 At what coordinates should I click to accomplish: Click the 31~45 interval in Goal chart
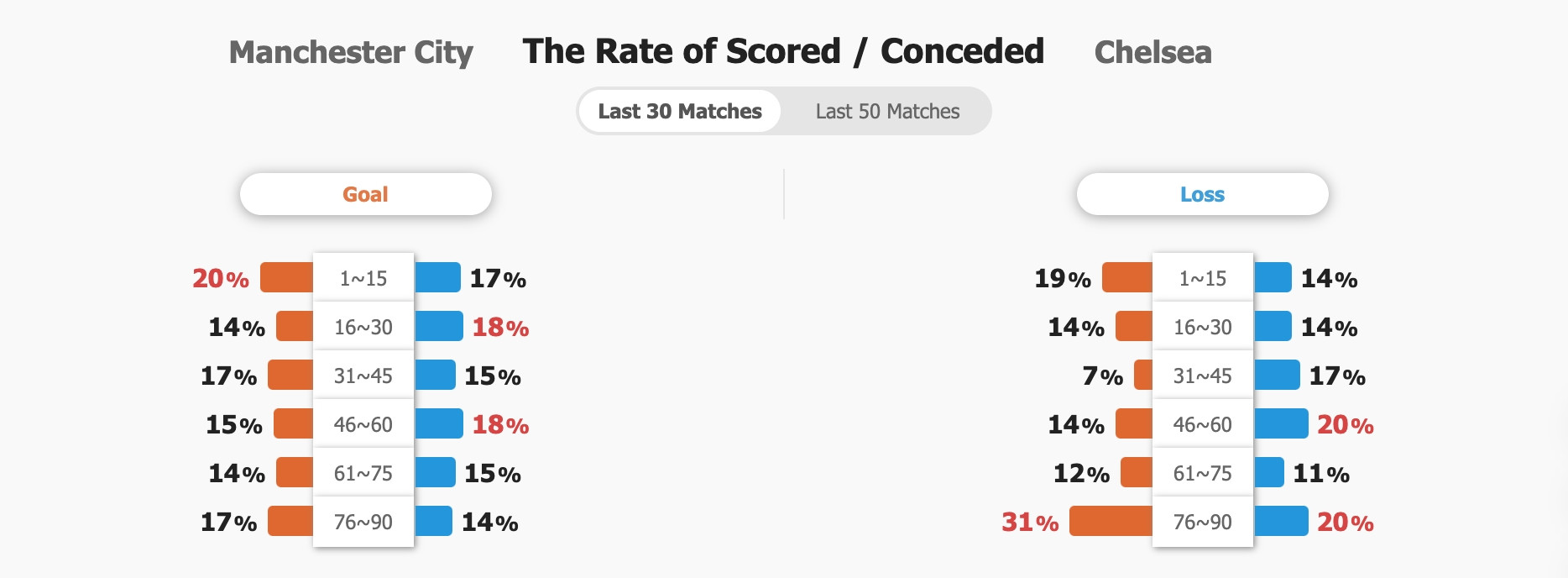pos(363,376)
